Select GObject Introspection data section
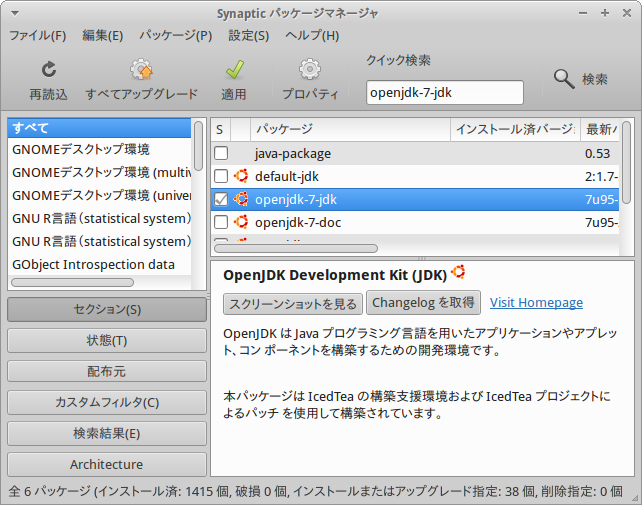Image resolution: width=642 pixels, height=505 pixels. [x=99, y=265]
